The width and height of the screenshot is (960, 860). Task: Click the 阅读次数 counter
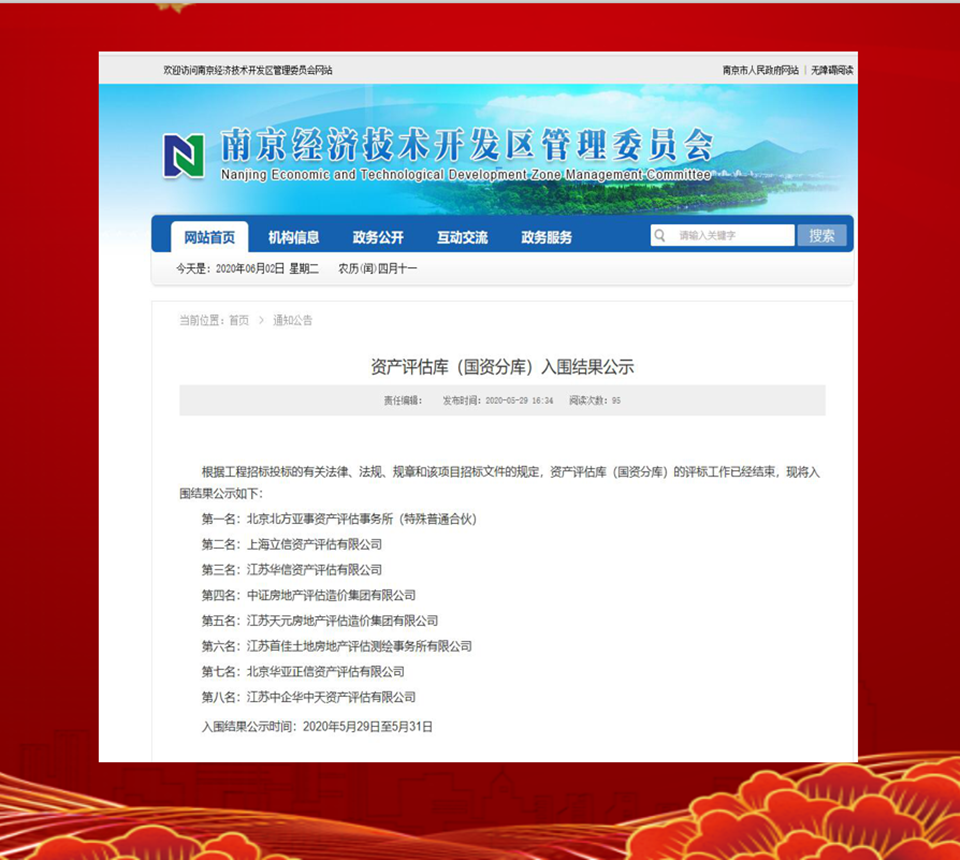click(594, 400)
